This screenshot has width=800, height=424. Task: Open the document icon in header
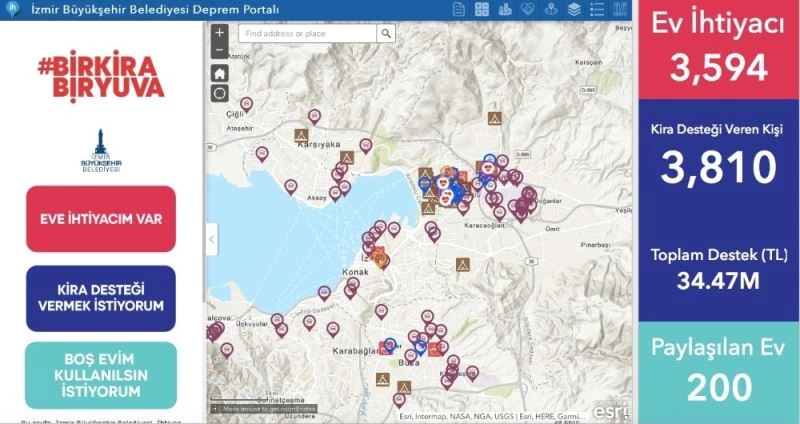tap(458, 10)
